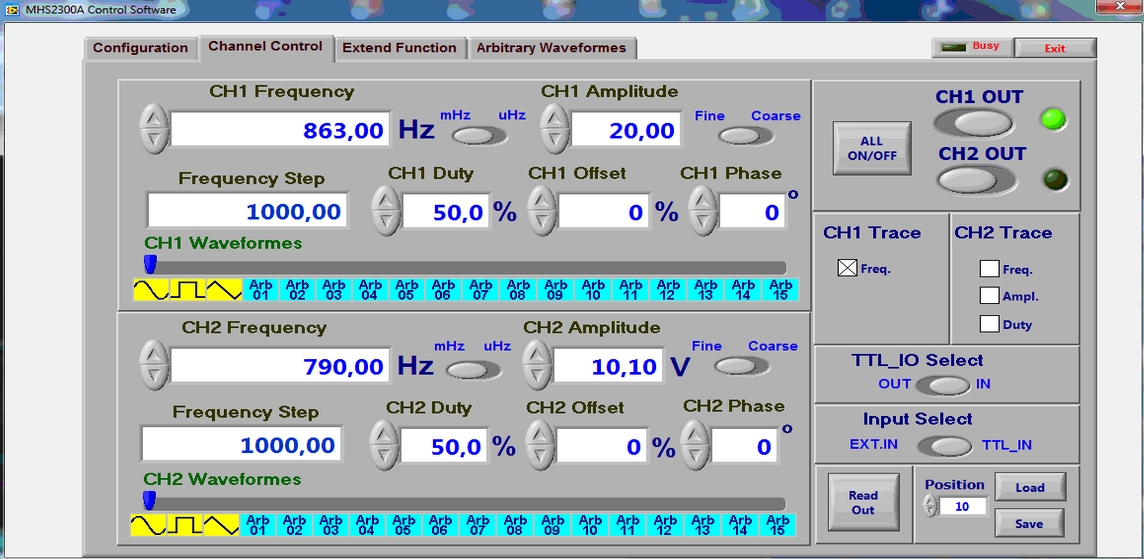
Task: Choose CH1 Arb 01 waveform
Action: 260,290
